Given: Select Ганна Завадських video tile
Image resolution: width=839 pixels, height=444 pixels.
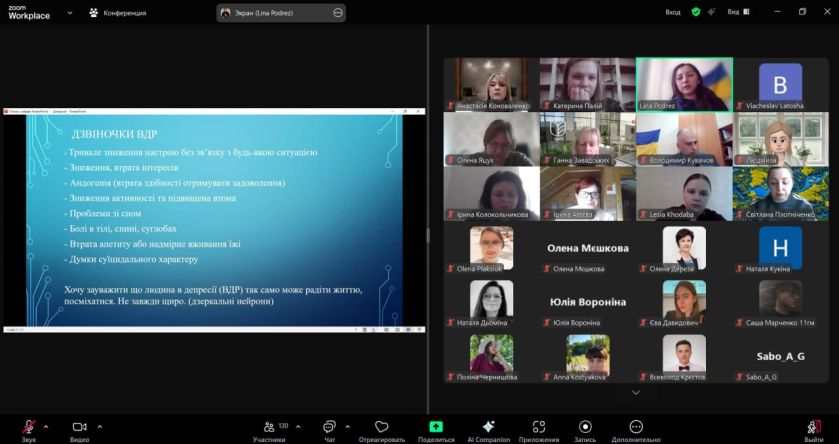Looking at the screenshot, I should [588, 139].
